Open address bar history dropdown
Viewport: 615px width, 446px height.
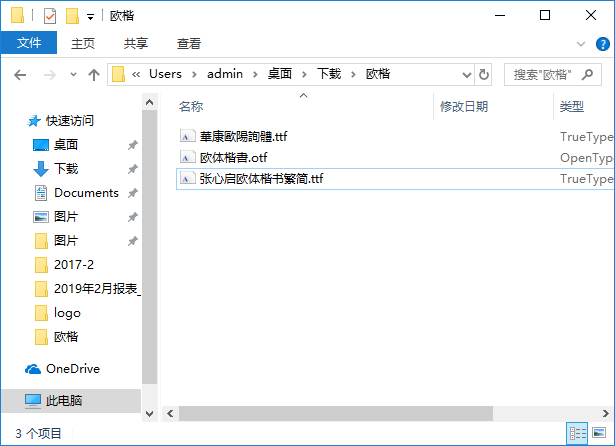point(467,75)
